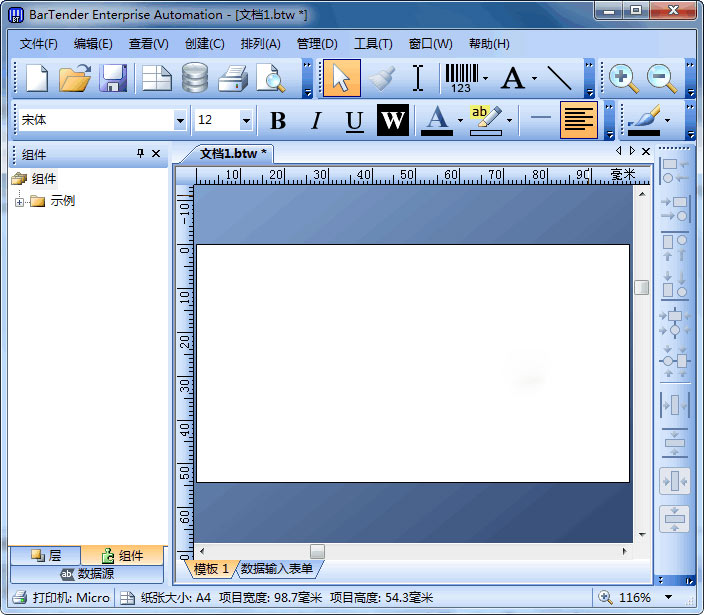Select the 示例 folder item
This screenshot has height=615, width=704.
coord(62,201)
